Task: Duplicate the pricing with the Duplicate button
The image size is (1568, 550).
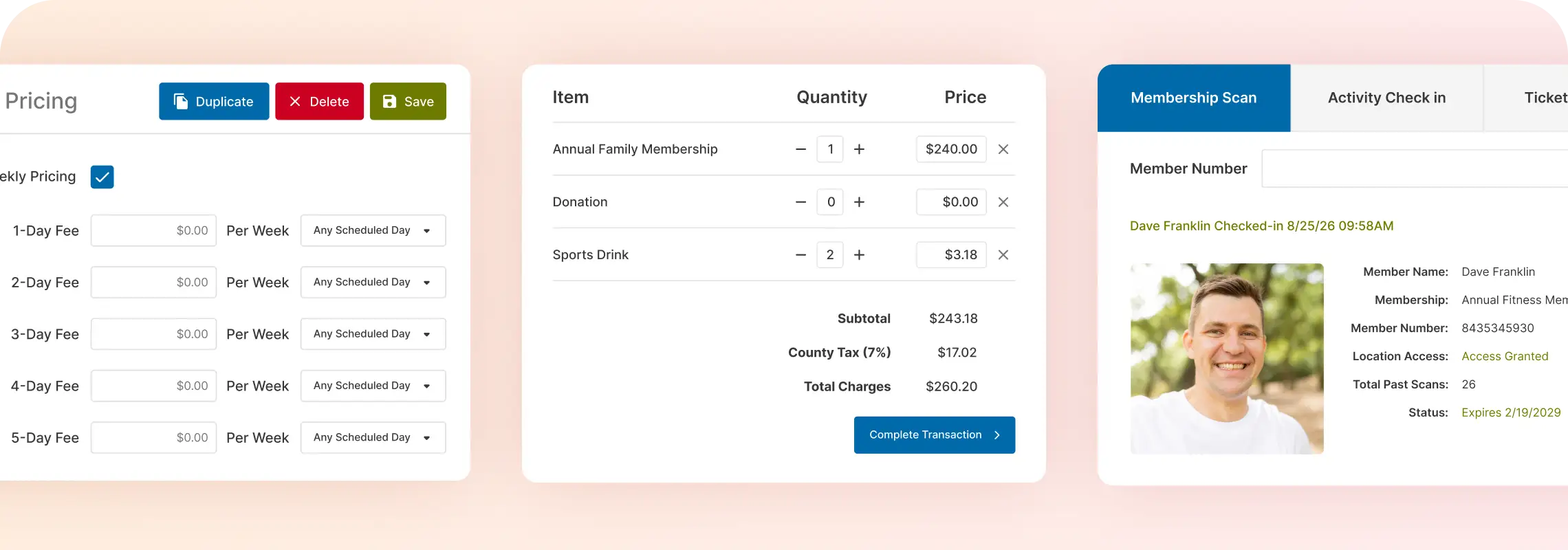Action: pyautogui.click(x=214, y=102)
